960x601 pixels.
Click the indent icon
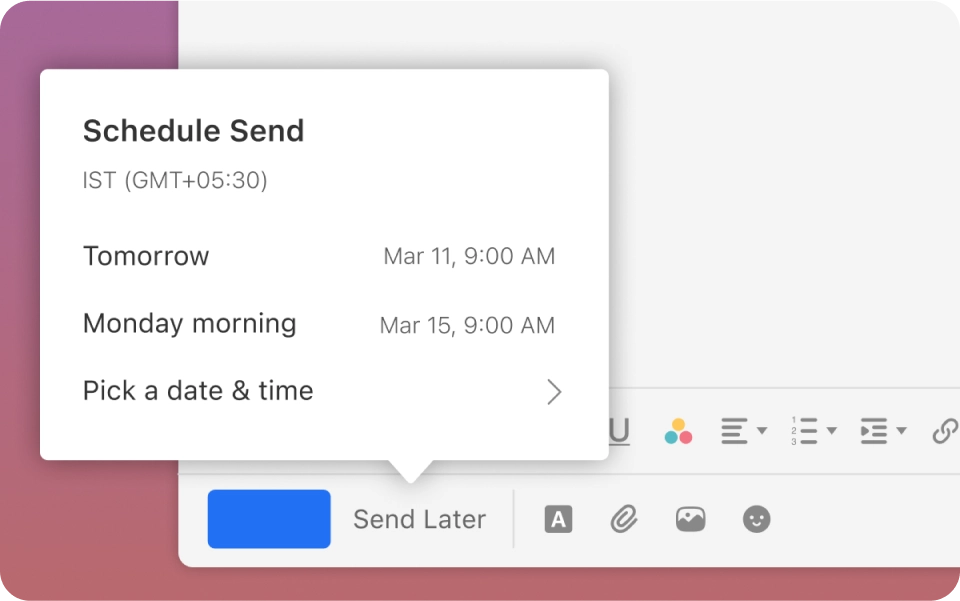[873, 431]
